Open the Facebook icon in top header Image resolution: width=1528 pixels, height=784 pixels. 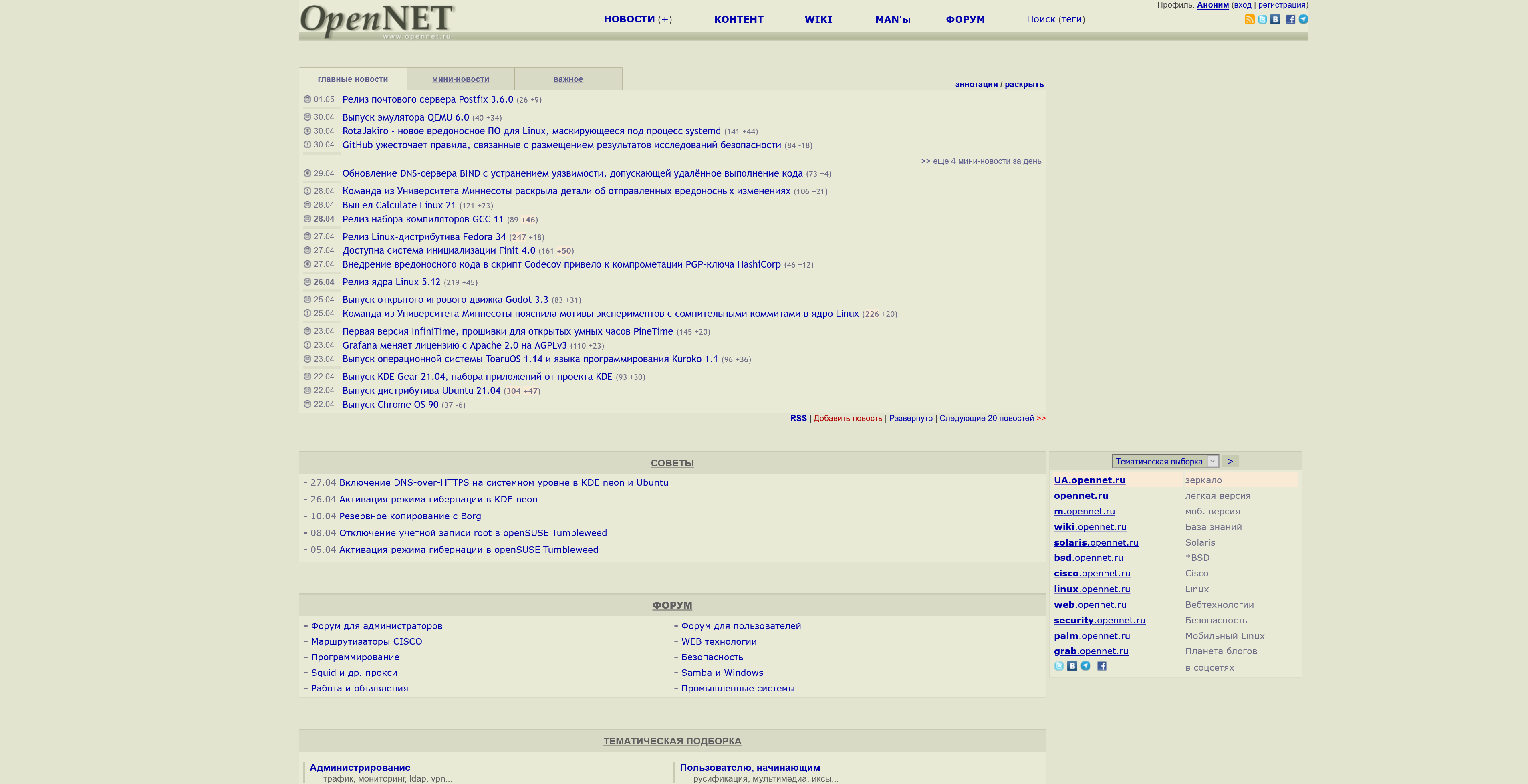1290,20
